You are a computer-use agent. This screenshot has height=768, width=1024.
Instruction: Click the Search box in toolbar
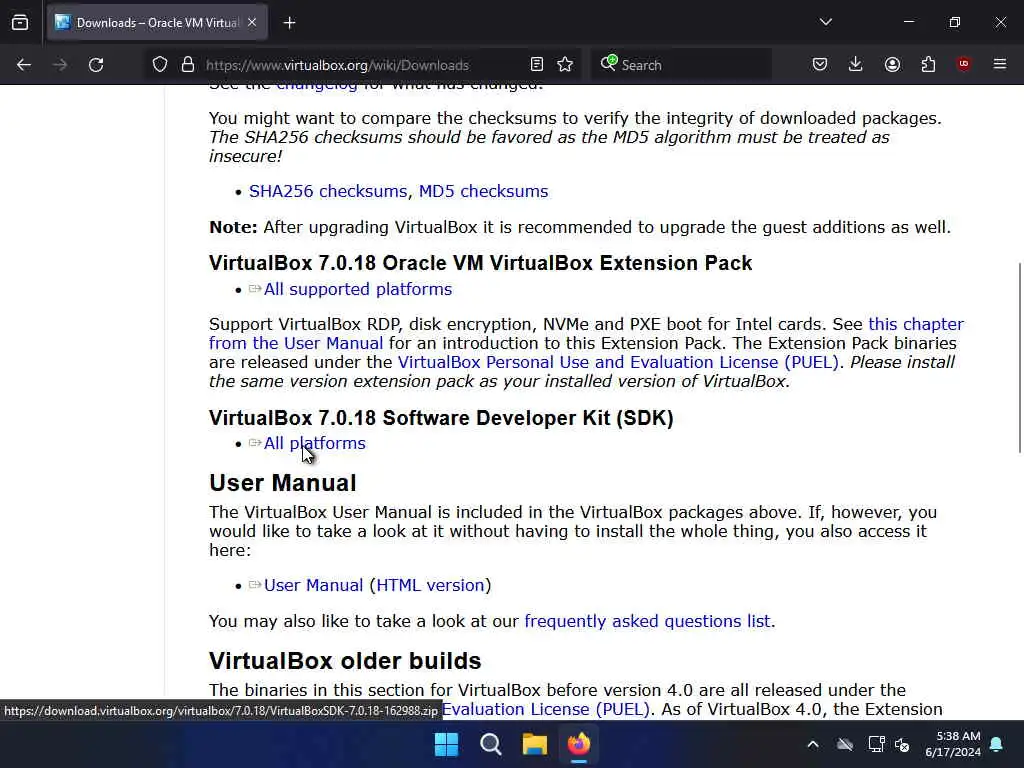click(681, 65)
